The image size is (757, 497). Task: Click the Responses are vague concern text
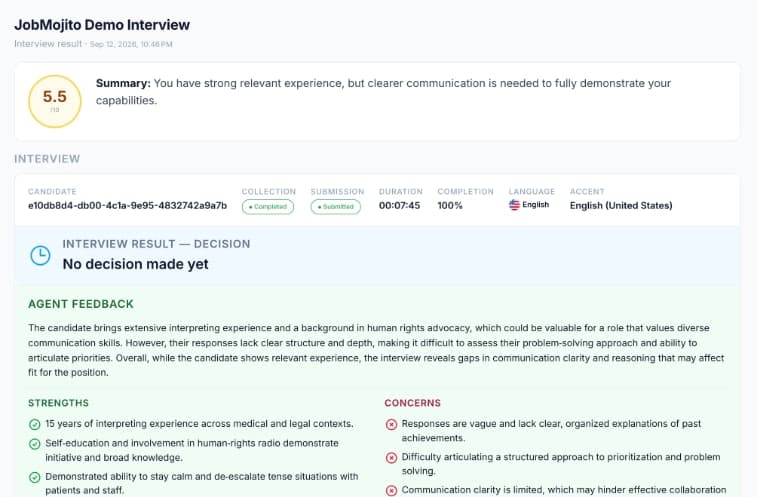[551, 431]
